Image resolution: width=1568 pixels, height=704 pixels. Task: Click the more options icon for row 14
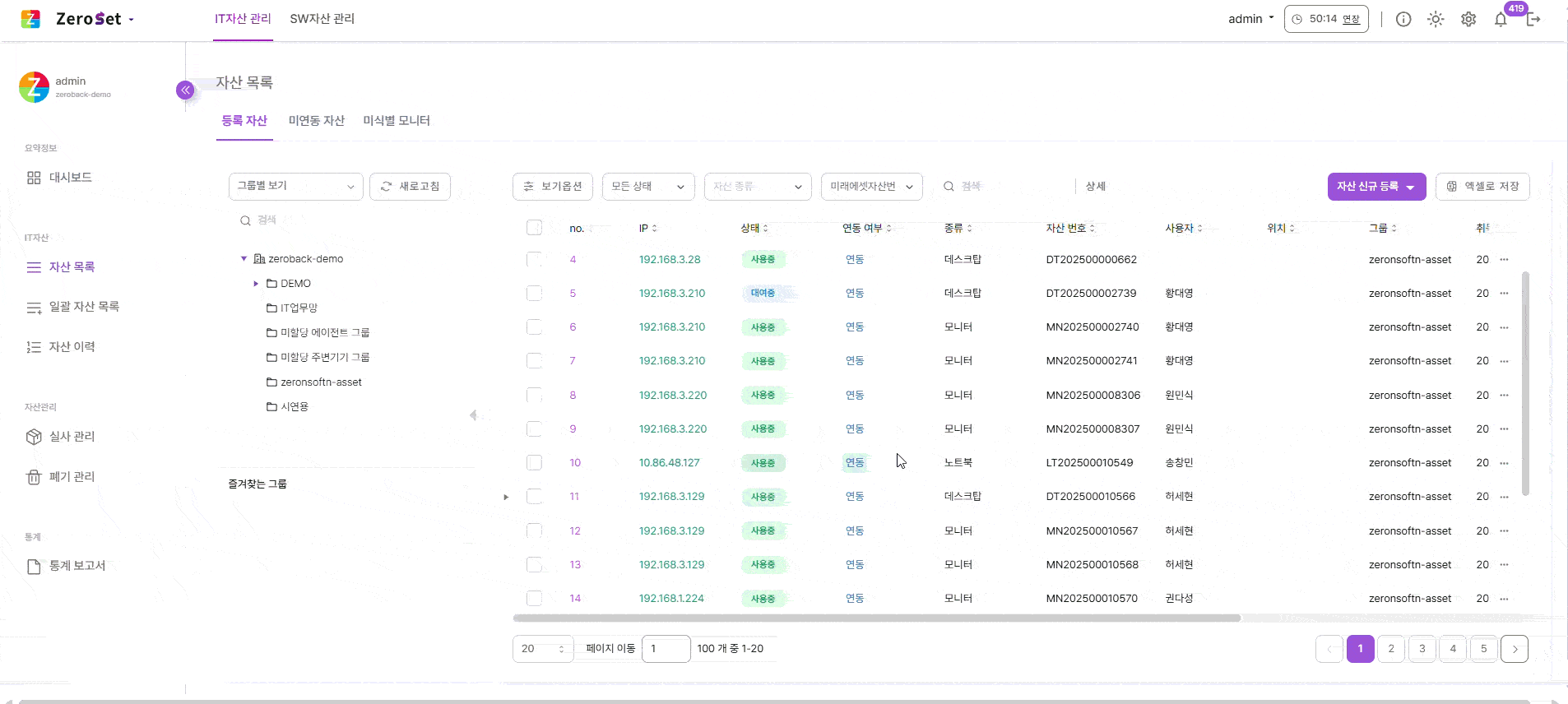click(1504, 598)
